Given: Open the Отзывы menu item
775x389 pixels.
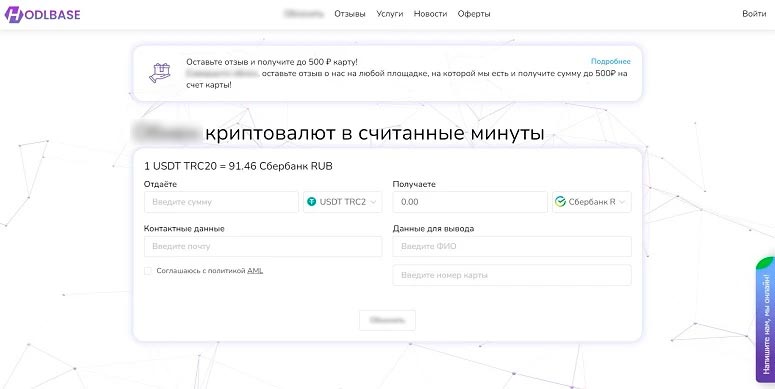Looking at the screenshot, I should tap(349, 14).
